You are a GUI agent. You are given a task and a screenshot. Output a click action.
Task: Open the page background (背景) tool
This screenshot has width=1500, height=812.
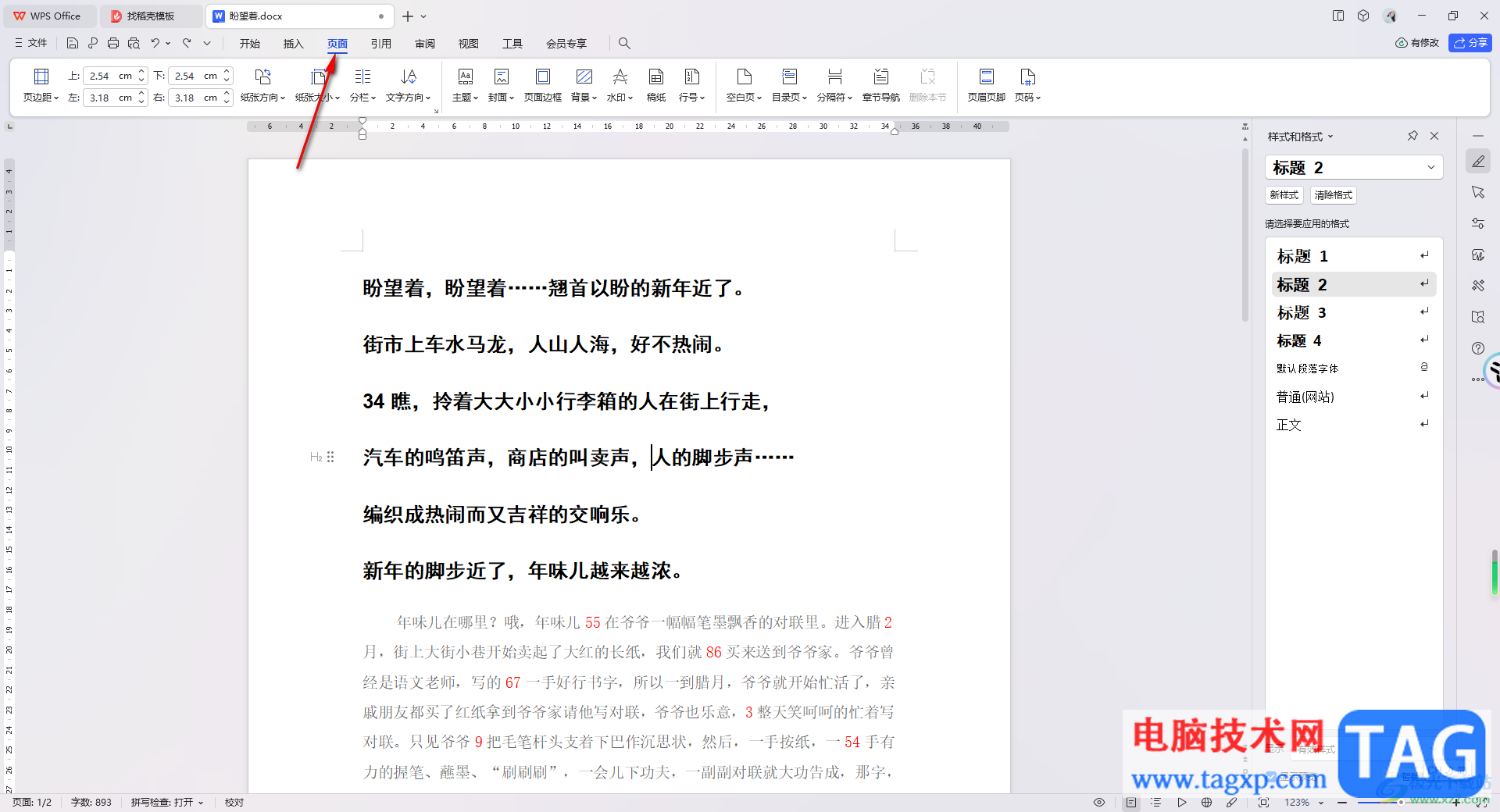point(584,85)
